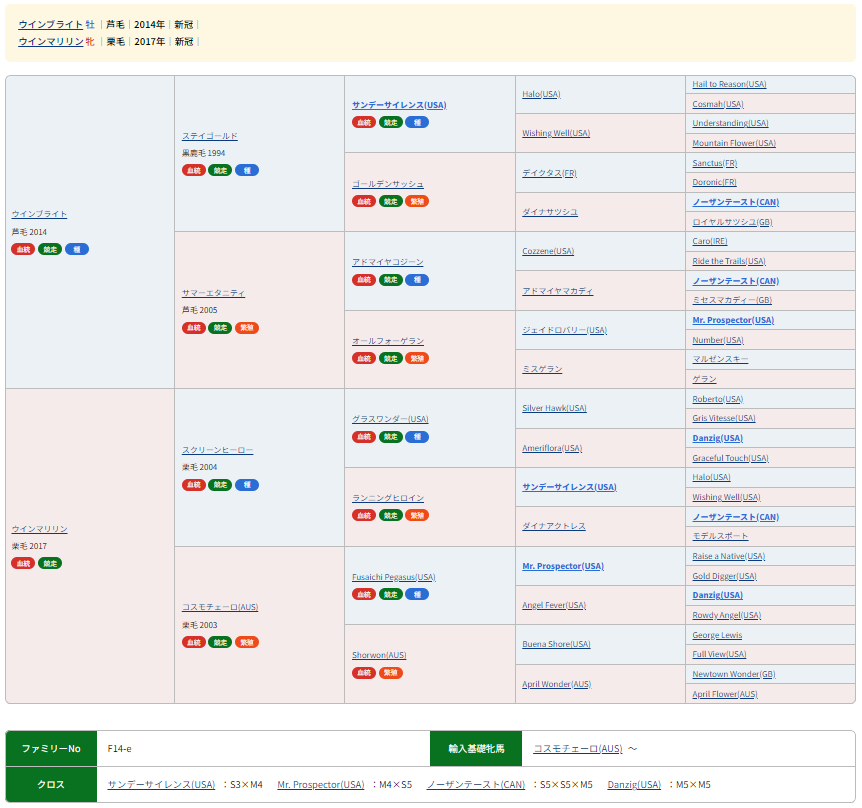Viewport: 862px width, 808px height.
Task: Open Danzig(USA) in the クロス row
Action: click(634, 785)
